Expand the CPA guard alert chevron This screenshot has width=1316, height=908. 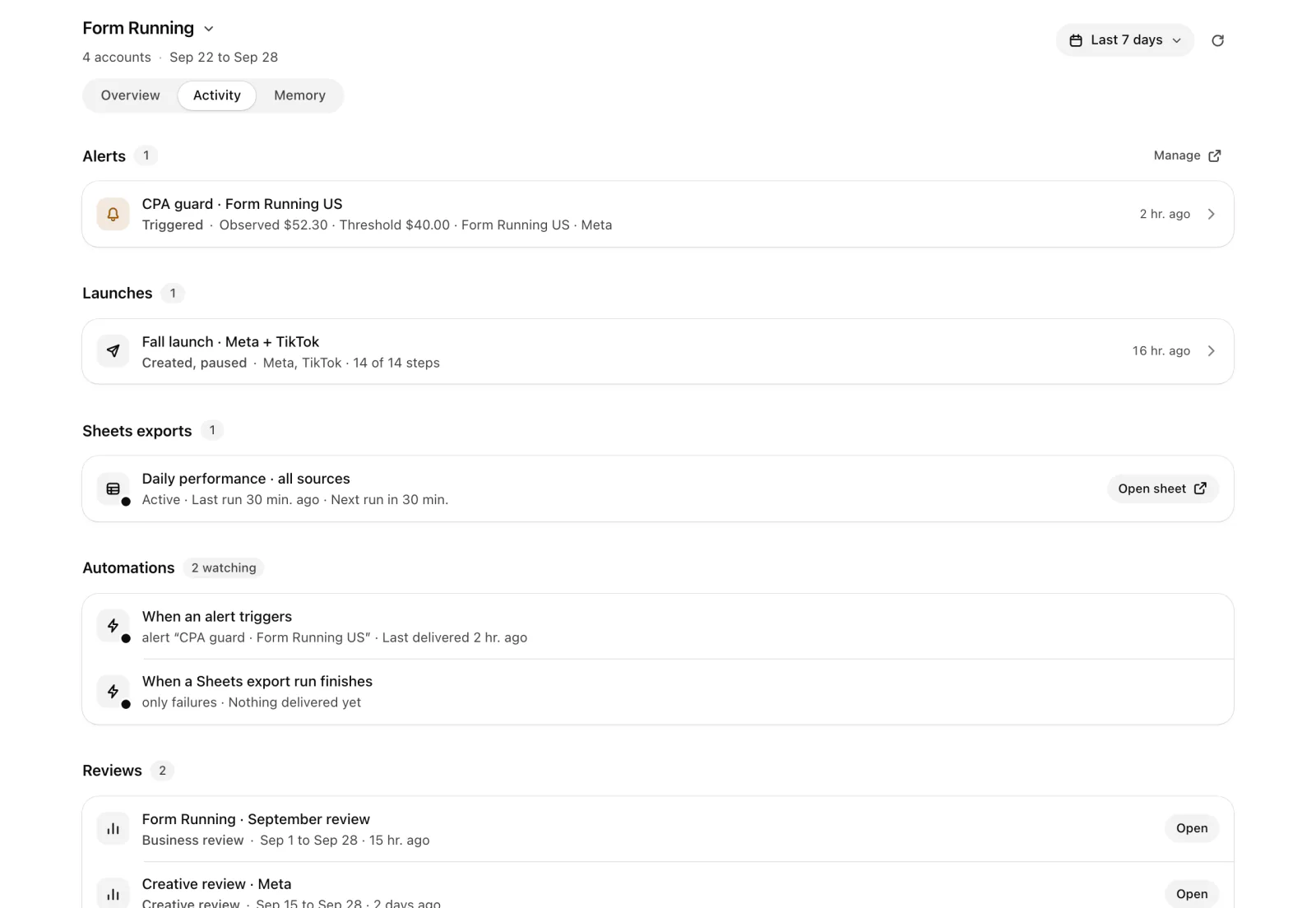tap(1211, 214)
